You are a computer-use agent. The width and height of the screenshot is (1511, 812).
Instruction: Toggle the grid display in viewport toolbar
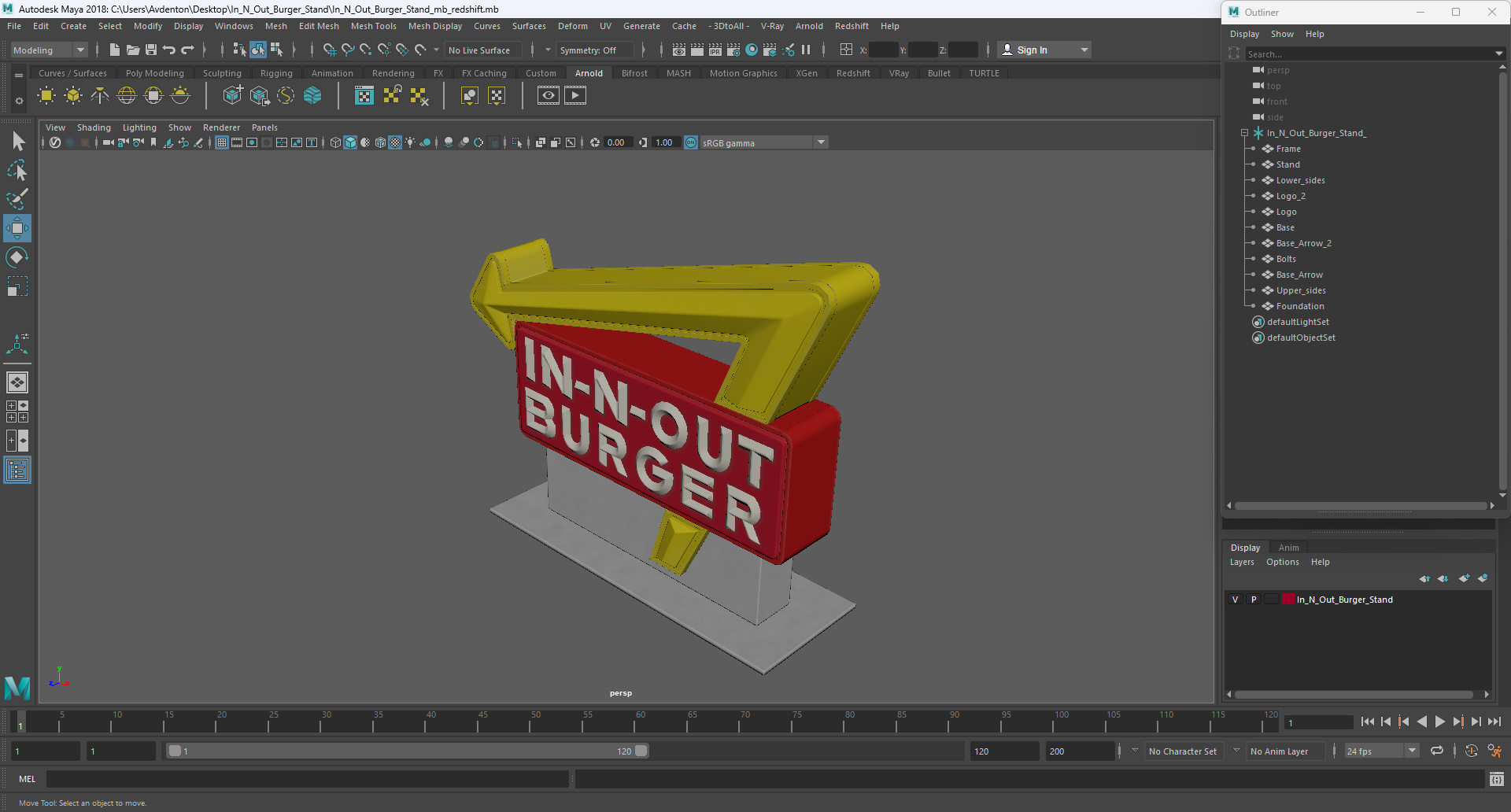click(222, 142)
